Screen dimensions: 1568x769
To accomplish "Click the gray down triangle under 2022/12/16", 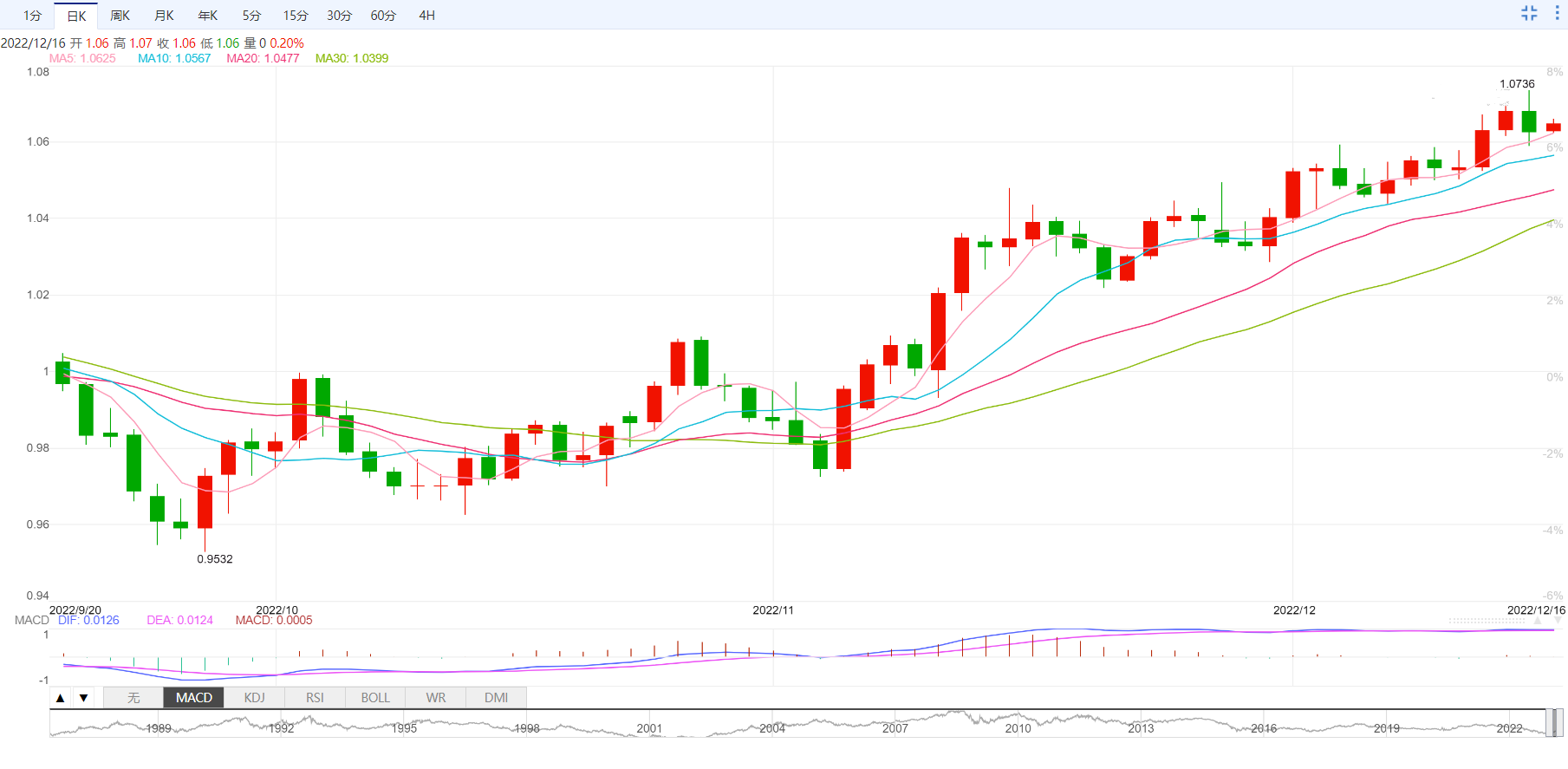I will pyautogui.click(x=1558, y=621).
